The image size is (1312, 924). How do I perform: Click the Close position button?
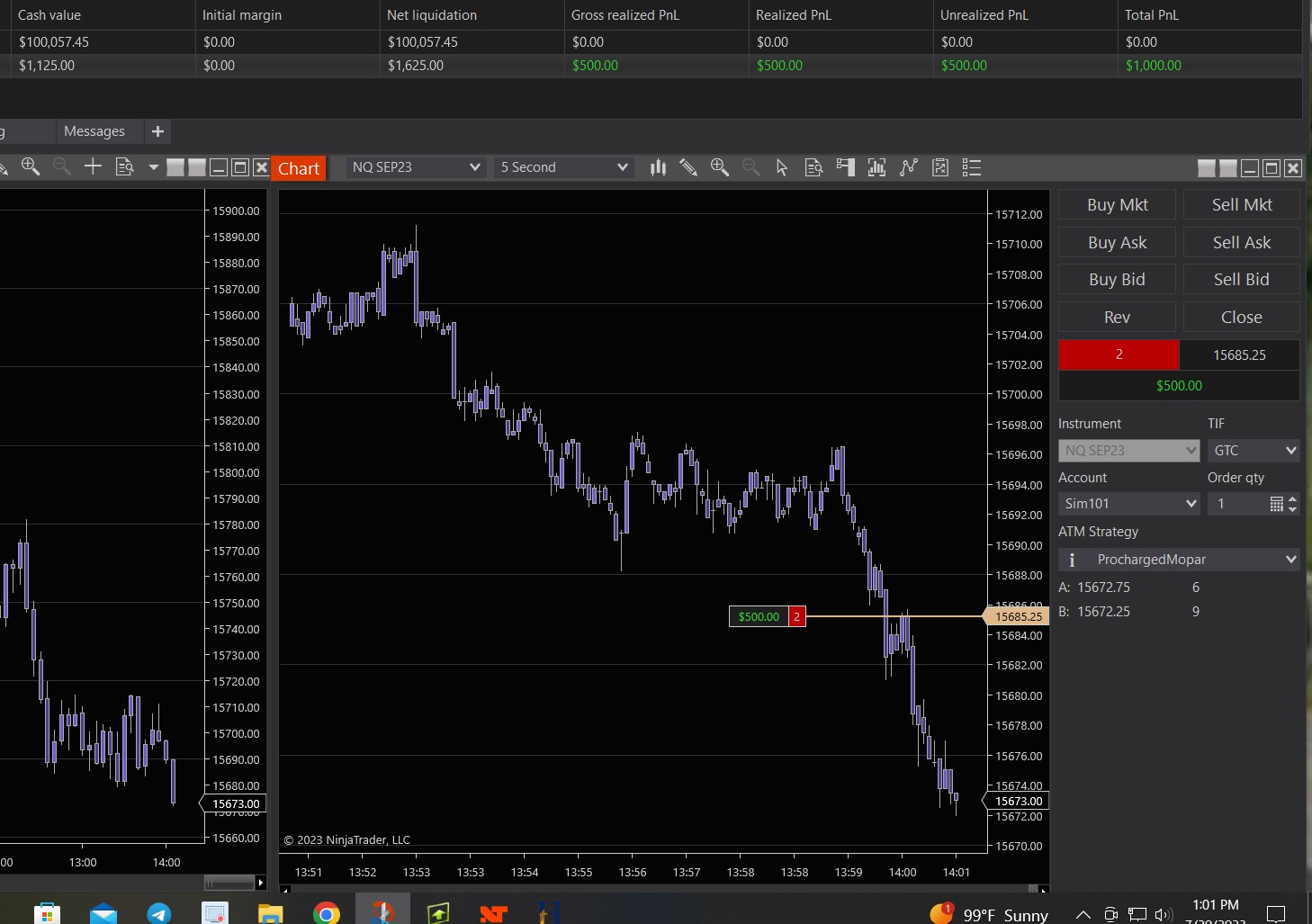(1241, 317)
